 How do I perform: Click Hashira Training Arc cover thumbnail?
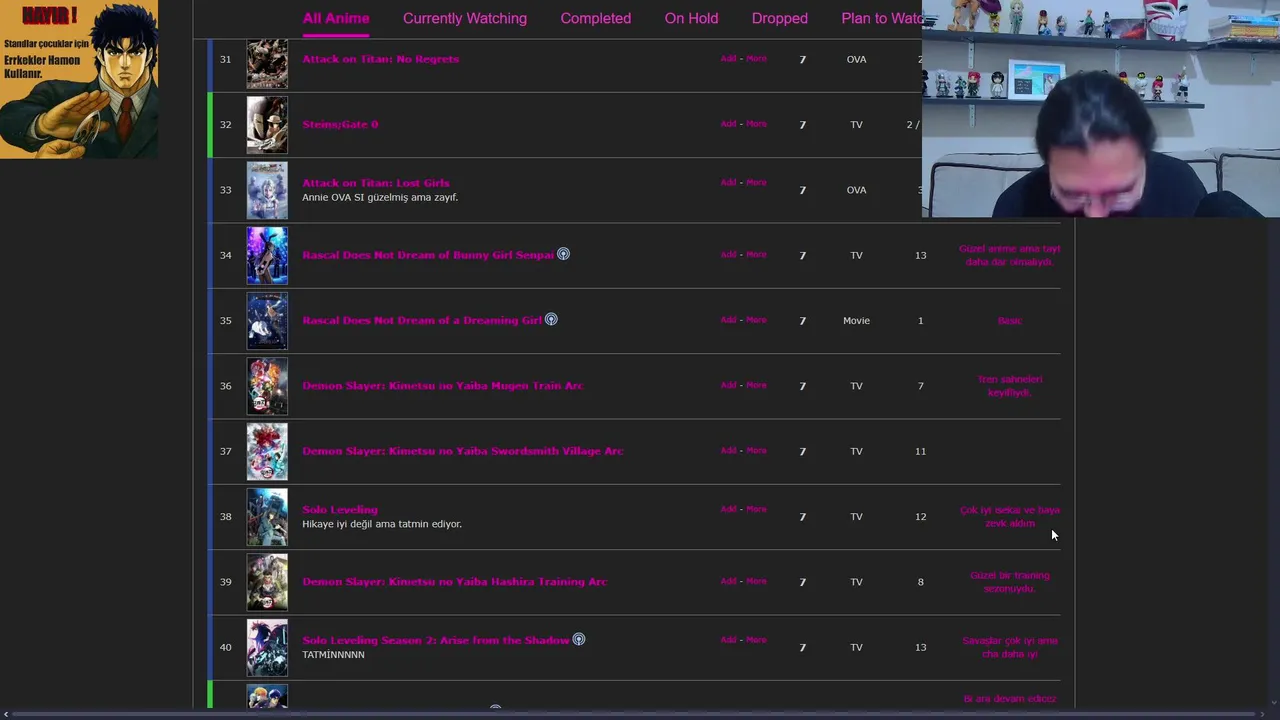click(x=267, y=582)
